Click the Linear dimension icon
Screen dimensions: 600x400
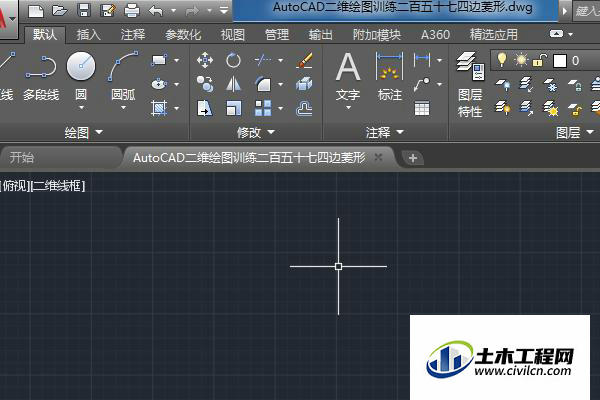(x=422, y=60)
